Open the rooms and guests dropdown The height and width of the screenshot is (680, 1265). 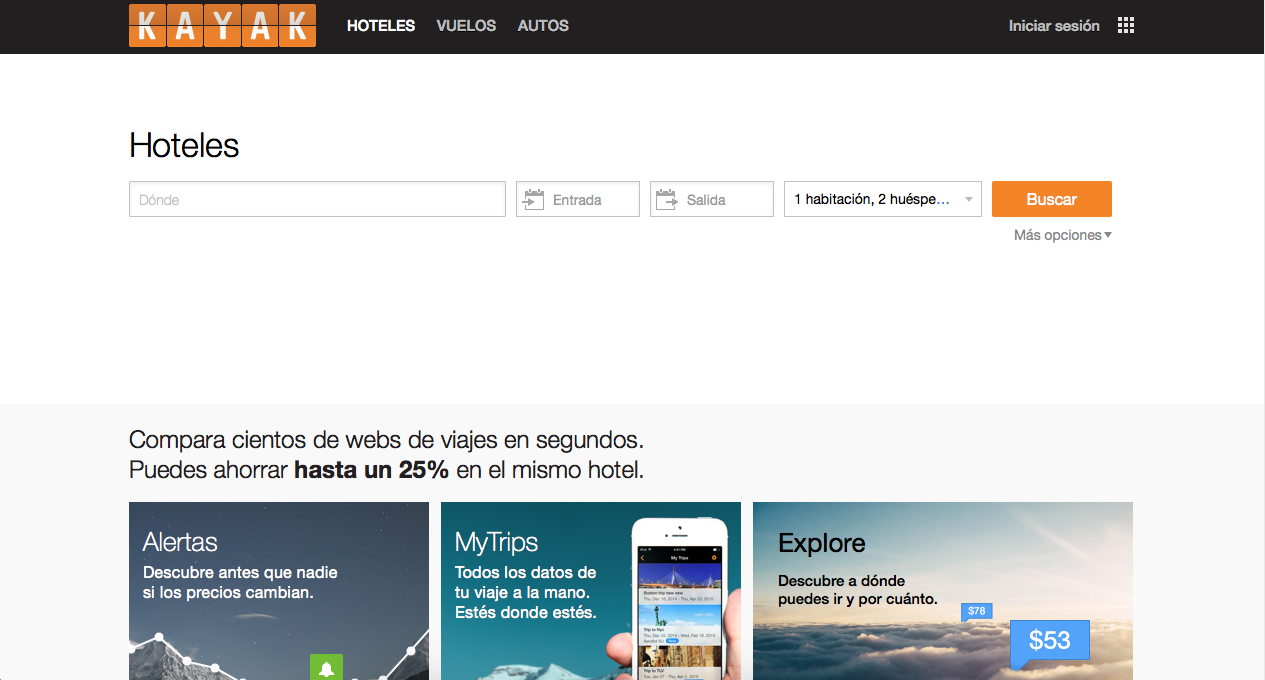[882, 199]
